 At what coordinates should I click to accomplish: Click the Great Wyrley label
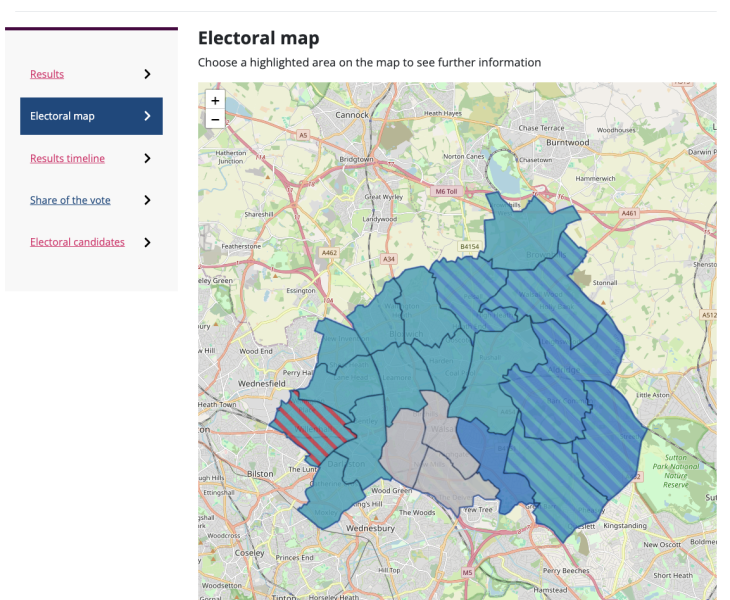coord(384,197)
